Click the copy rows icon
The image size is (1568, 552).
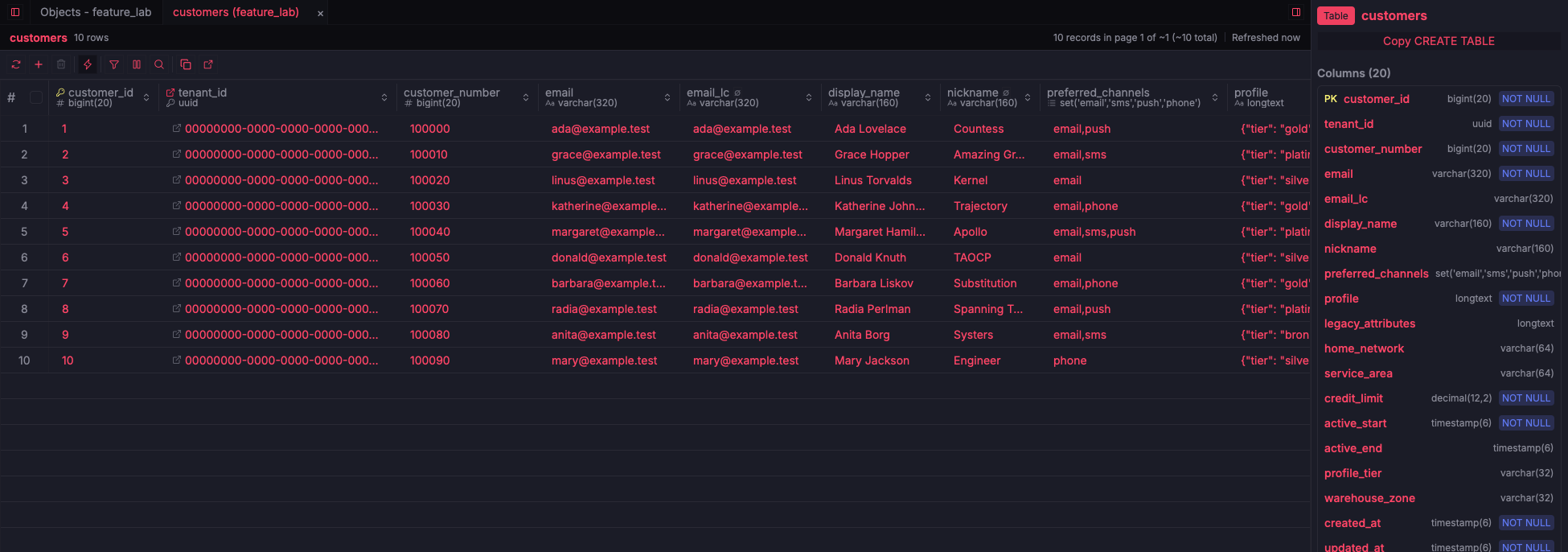pyautogui.click(x=186, y=64)
